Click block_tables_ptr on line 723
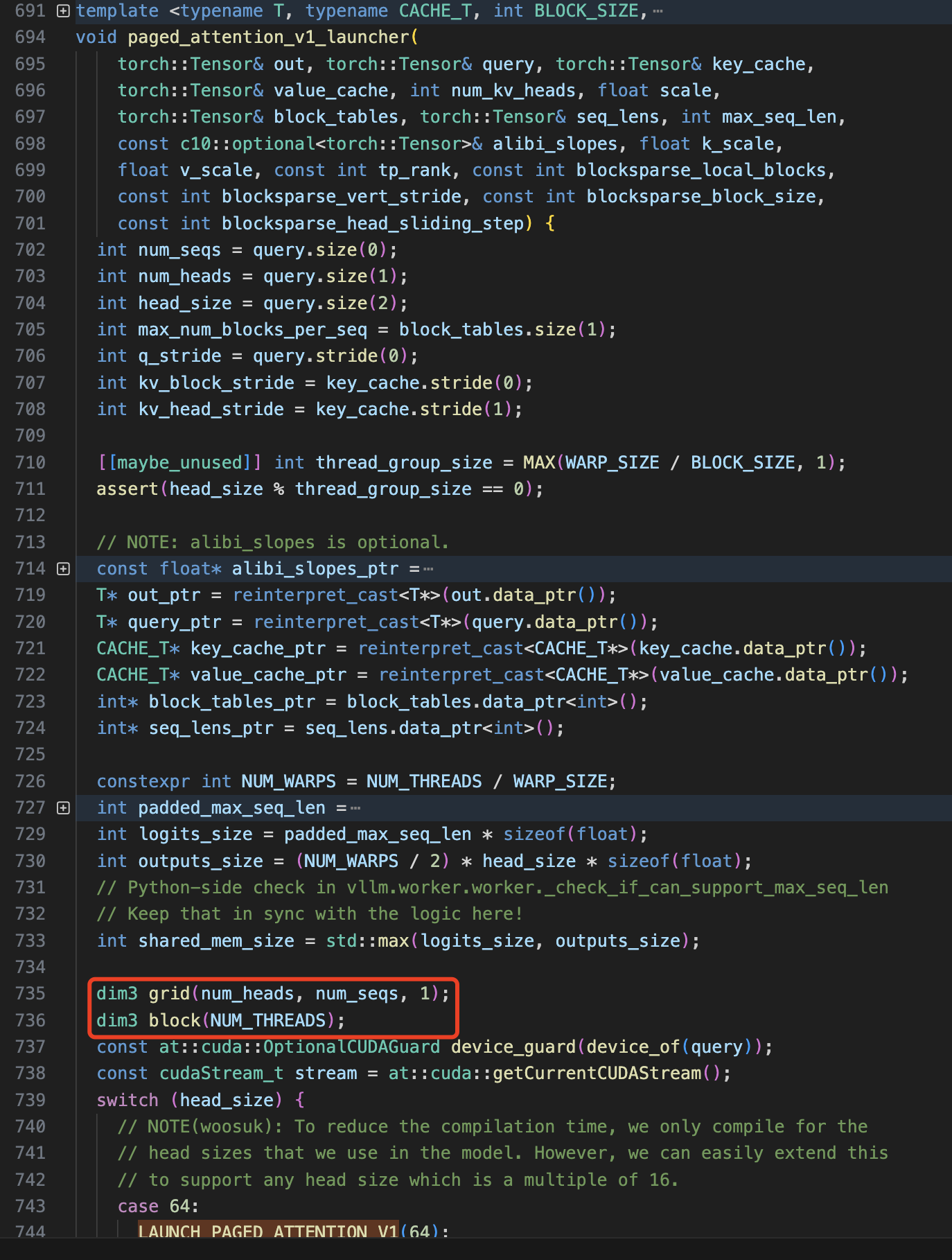 [x=231, y=701]
